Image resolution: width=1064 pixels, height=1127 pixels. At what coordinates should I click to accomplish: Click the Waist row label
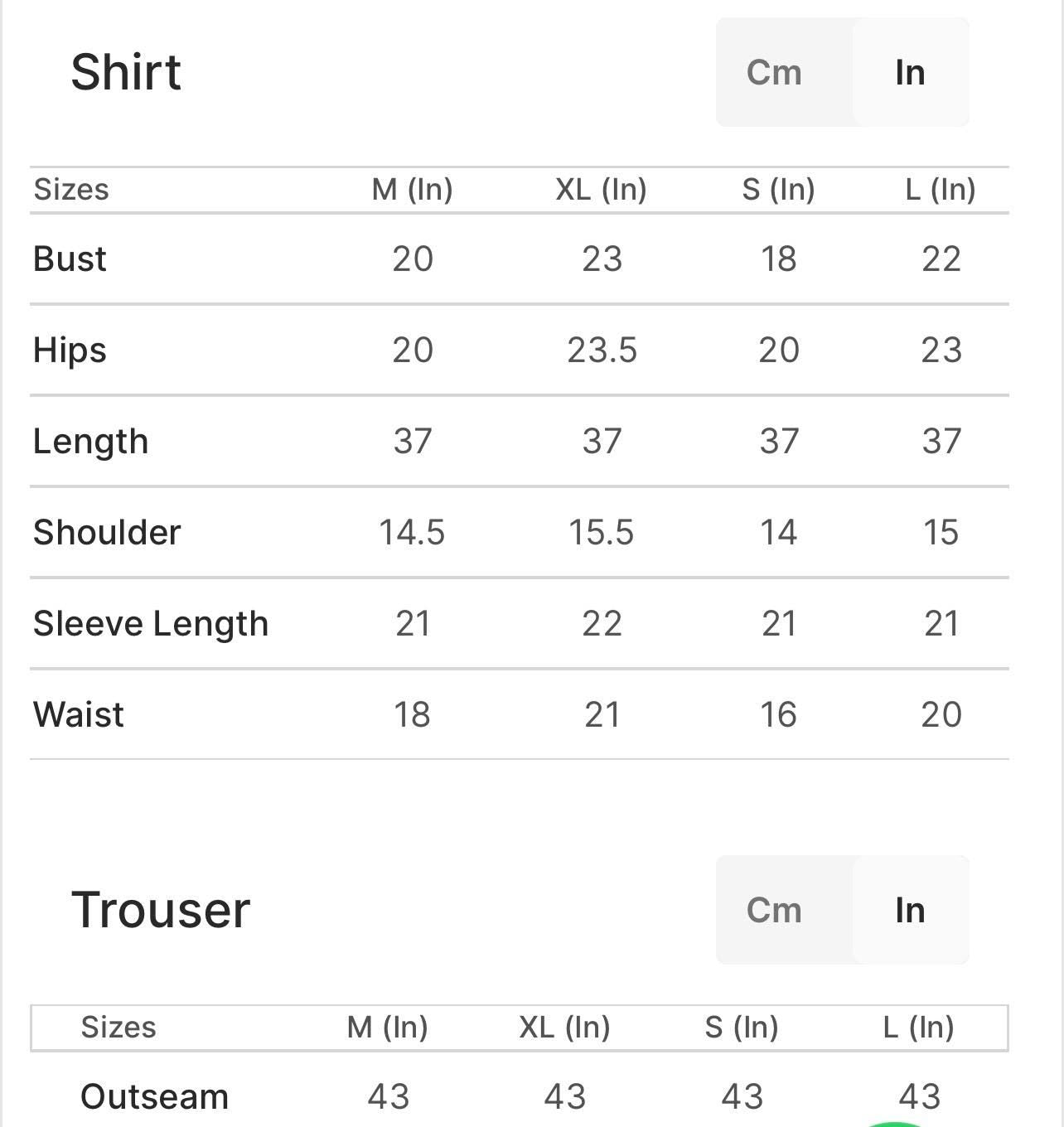[79, 714]
